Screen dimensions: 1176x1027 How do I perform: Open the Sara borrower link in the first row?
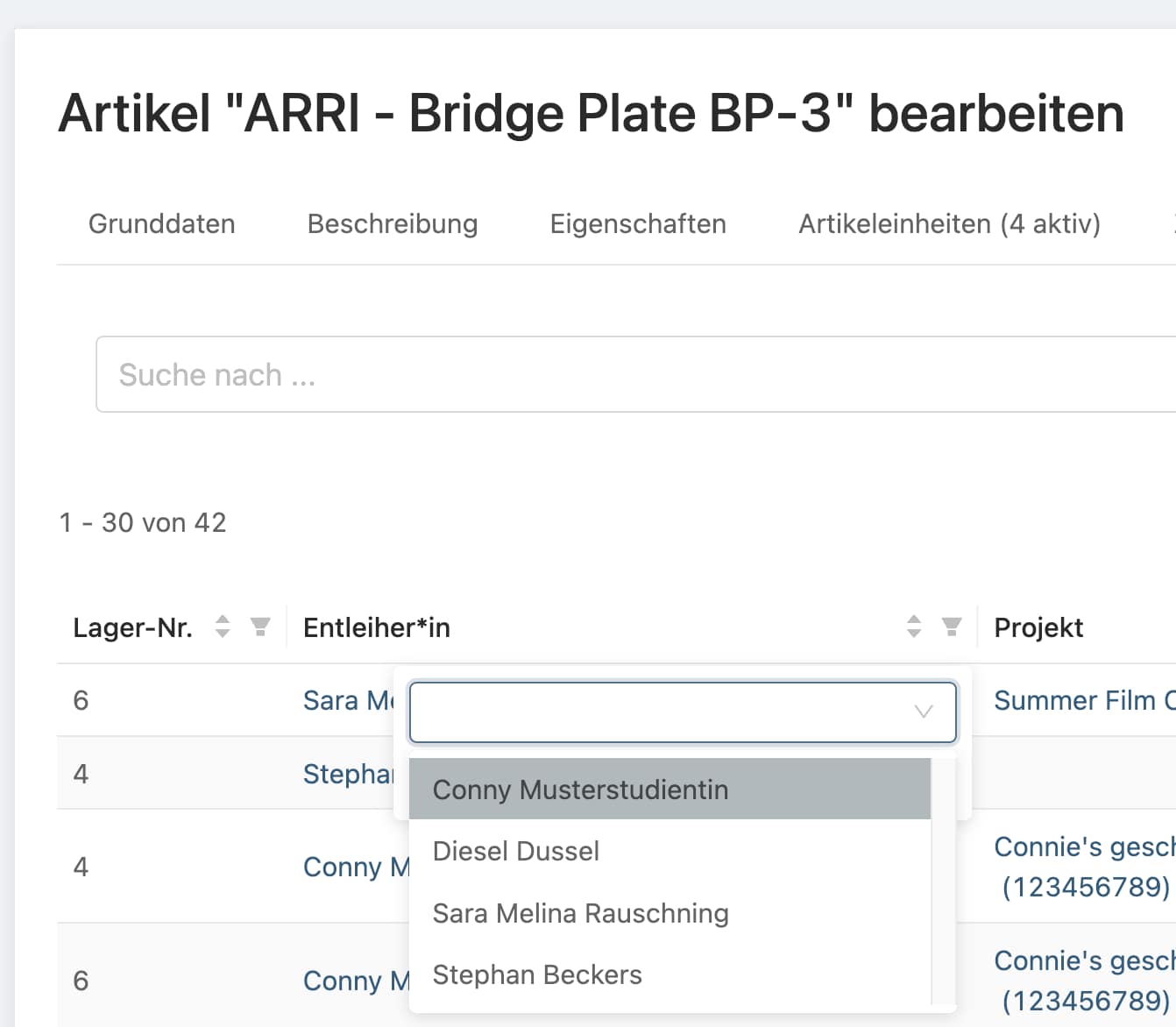point(347,700)
